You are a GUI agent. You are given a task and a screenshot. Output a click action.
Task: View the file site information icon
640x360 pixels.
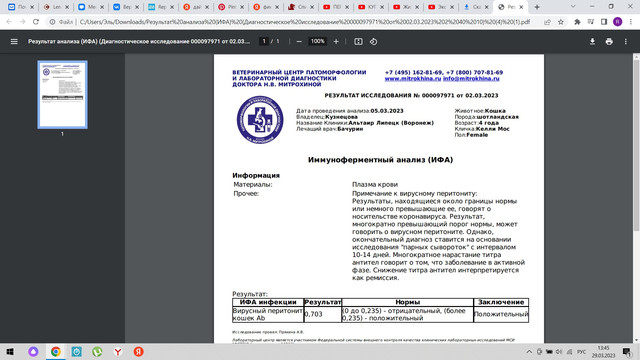[x=52, y=22]
